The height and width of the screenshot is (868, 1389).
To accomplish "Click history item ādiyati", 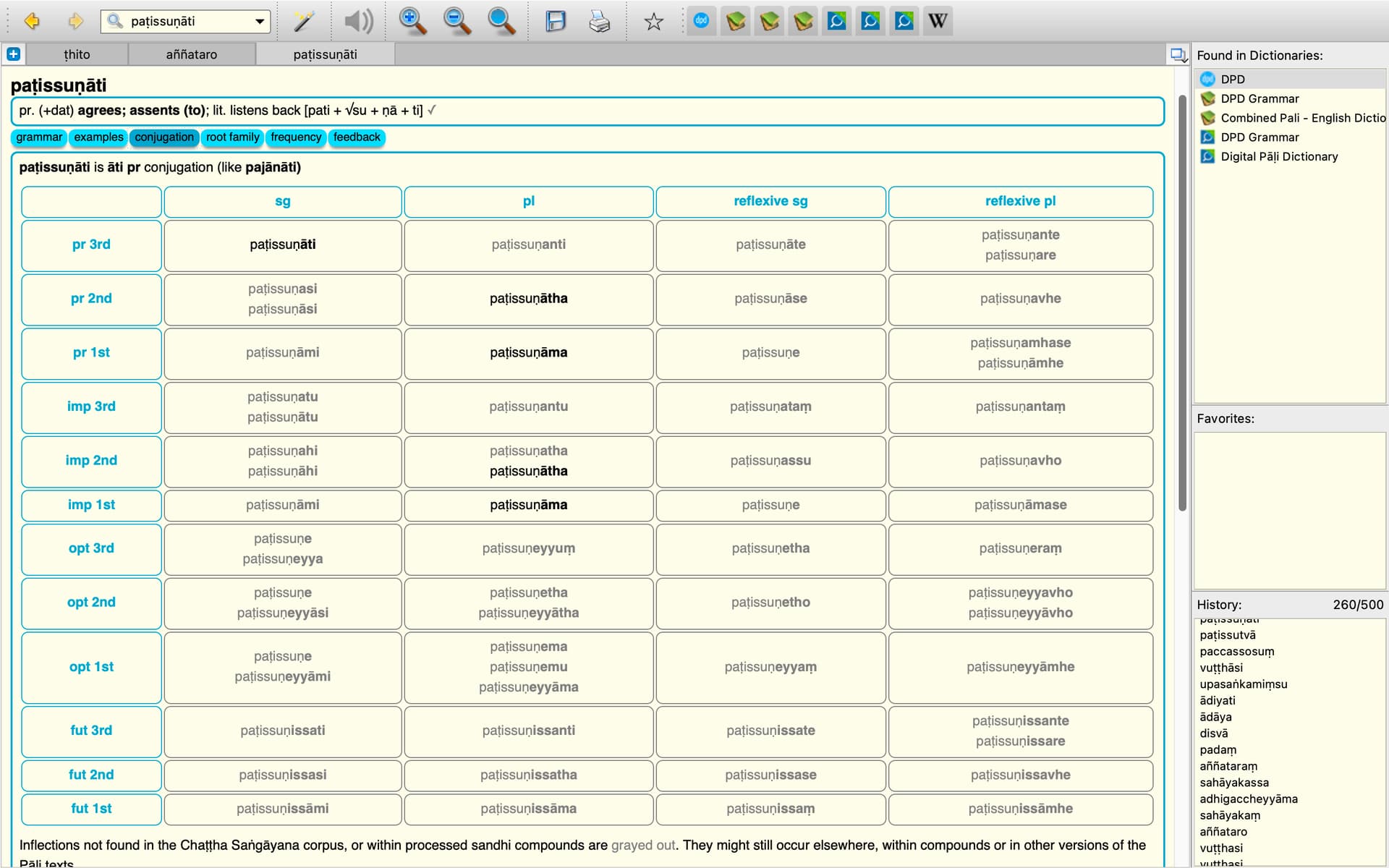I will point(1218,701).
